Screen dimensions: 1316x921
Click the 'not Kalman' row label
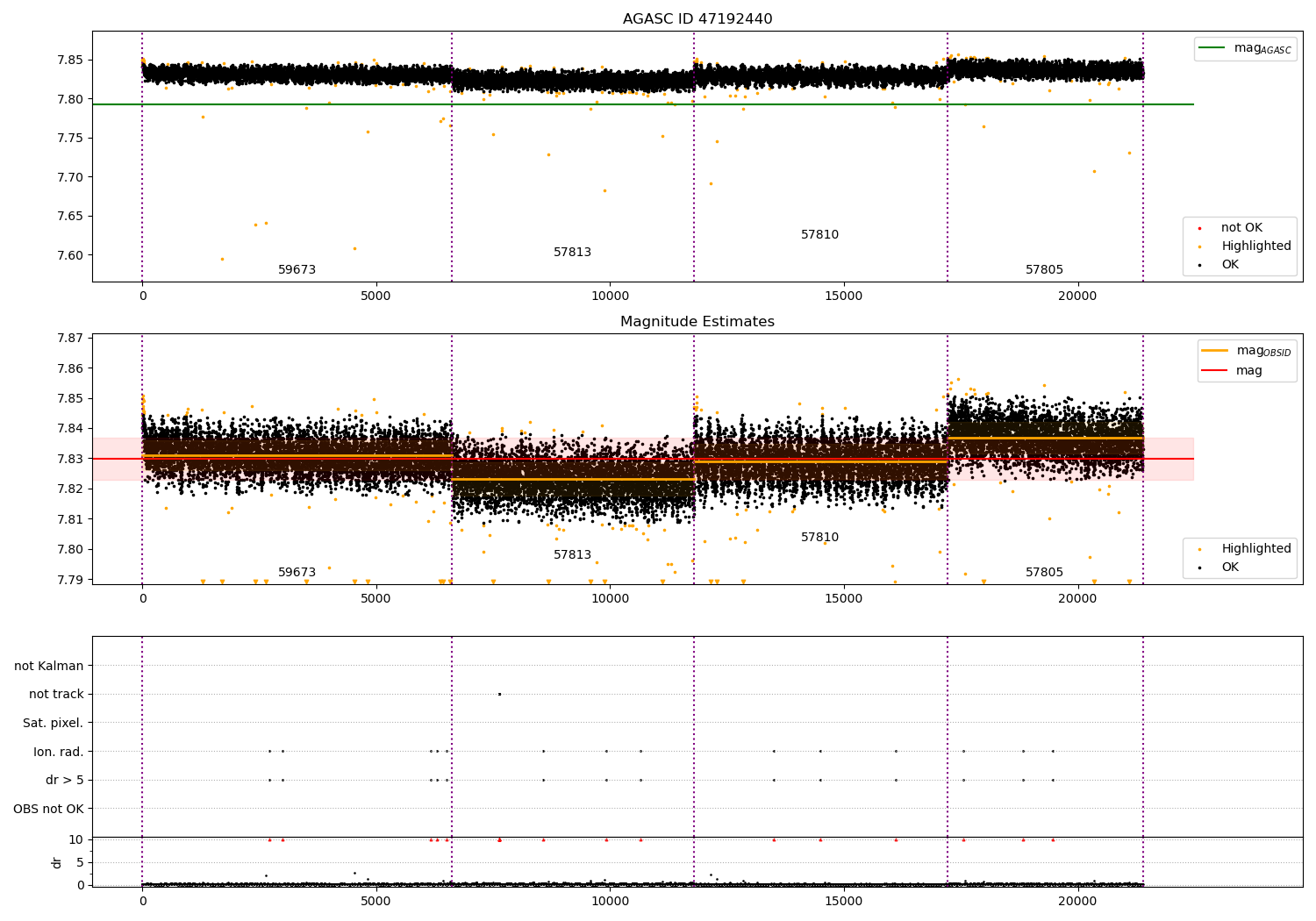(49, 666)
